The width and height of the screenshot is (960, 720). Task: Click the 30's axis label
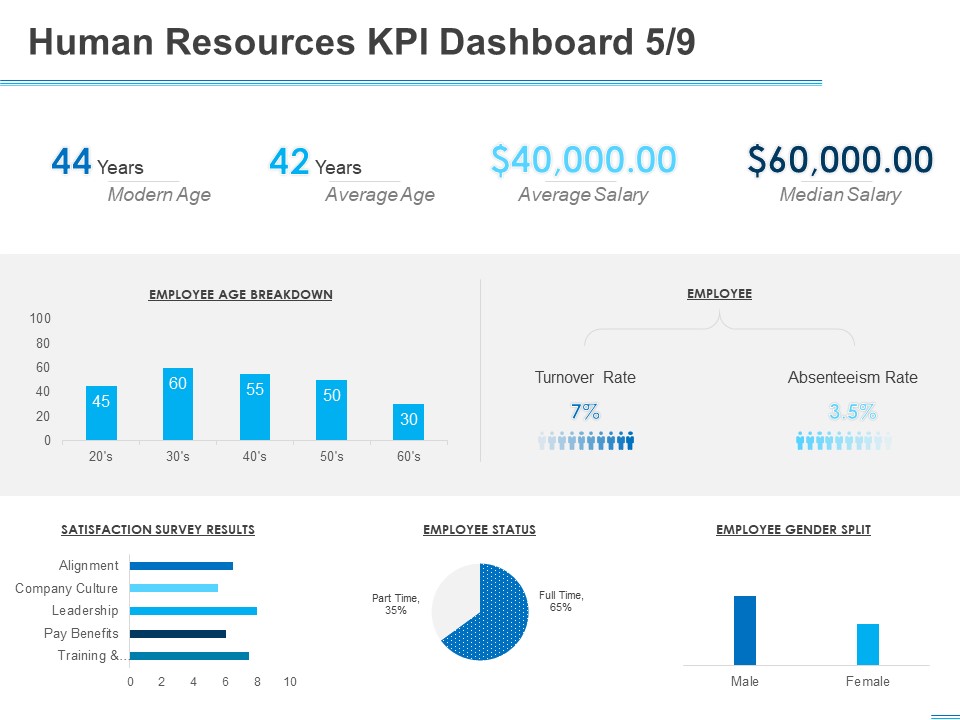[x=178, y=457]
